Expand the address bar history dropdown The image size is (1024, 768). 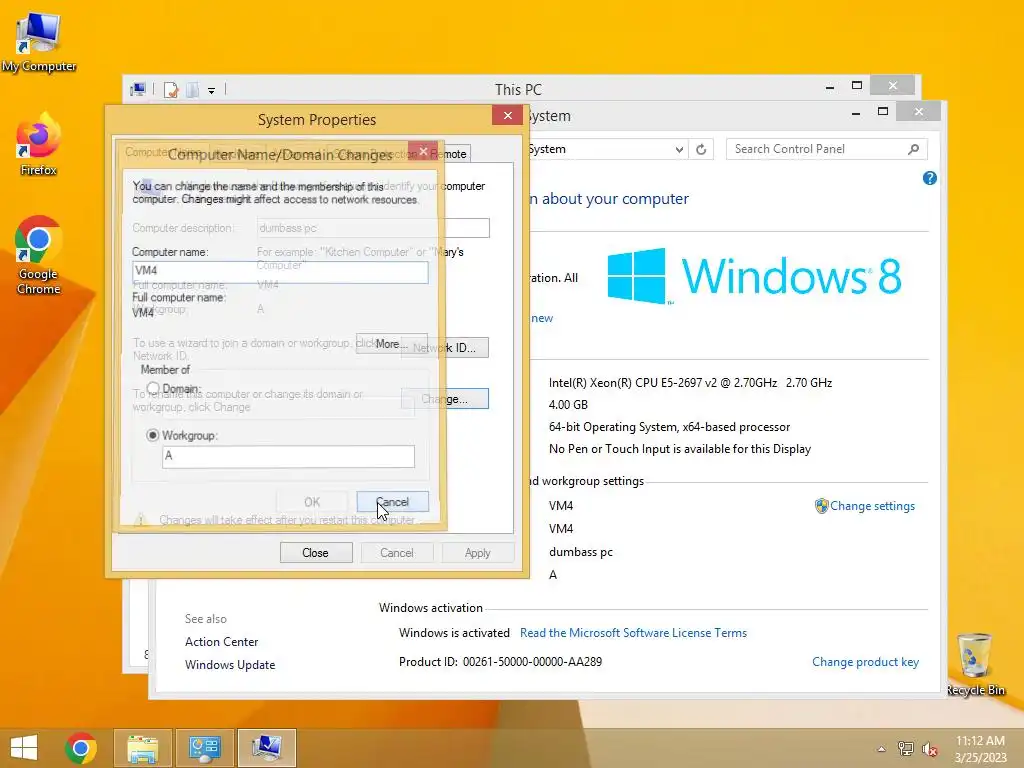pyautogui.click(x=679, y=150)
